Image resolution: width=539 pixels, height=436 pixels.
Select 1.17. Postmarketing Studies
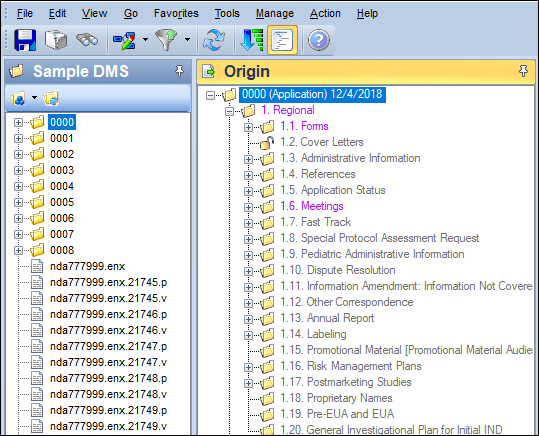pyautogui.click(x=346, y=382)
